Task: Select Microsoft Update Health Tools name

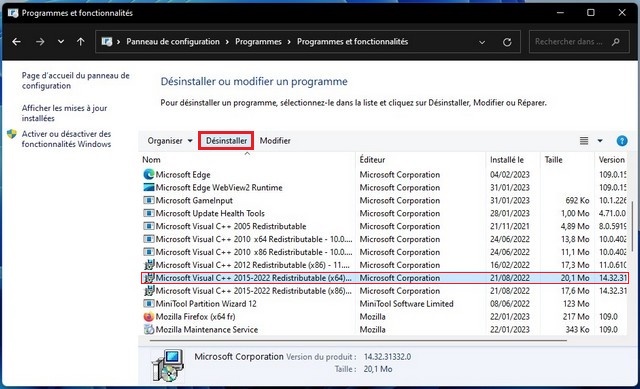Action: (x=210, y=213)
